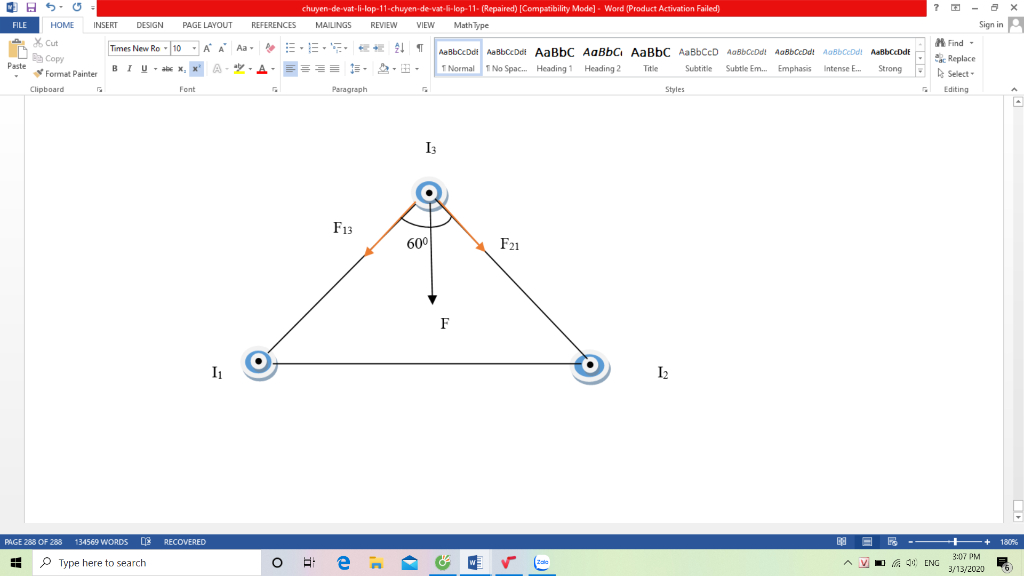Open the font name combo box

(138, 48)
